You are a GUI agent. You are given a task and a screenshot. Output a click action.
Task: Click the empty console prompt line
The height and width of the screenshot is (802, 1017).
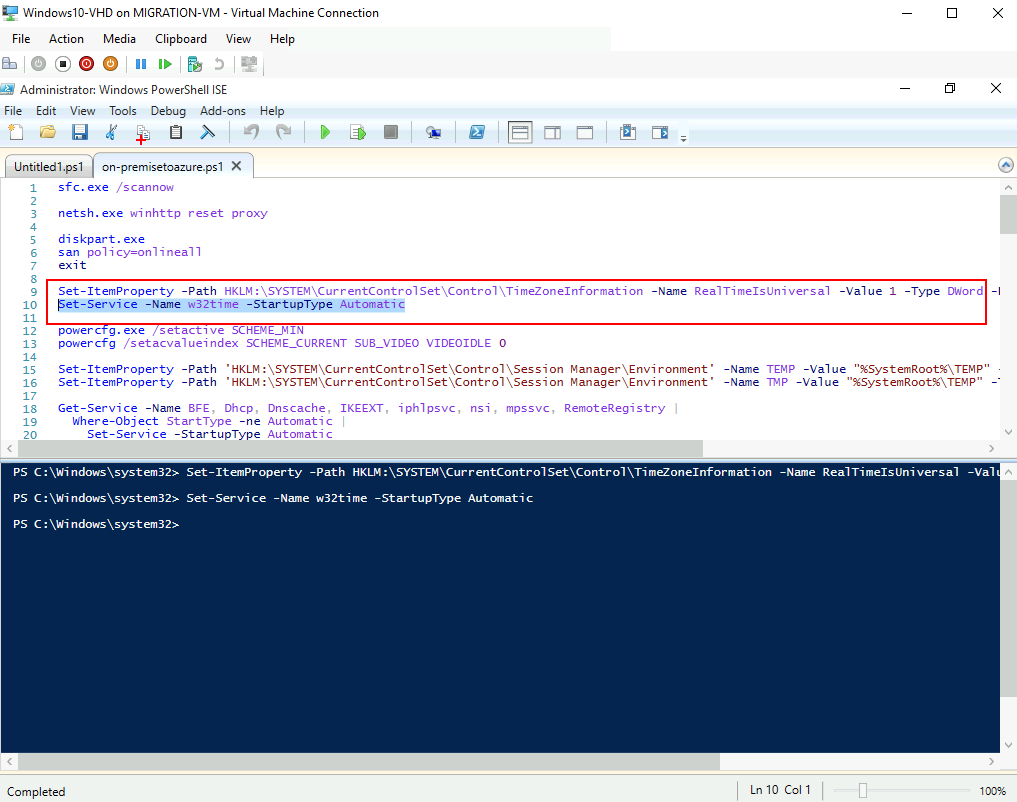pyautogui.click(x=96, y=524)
